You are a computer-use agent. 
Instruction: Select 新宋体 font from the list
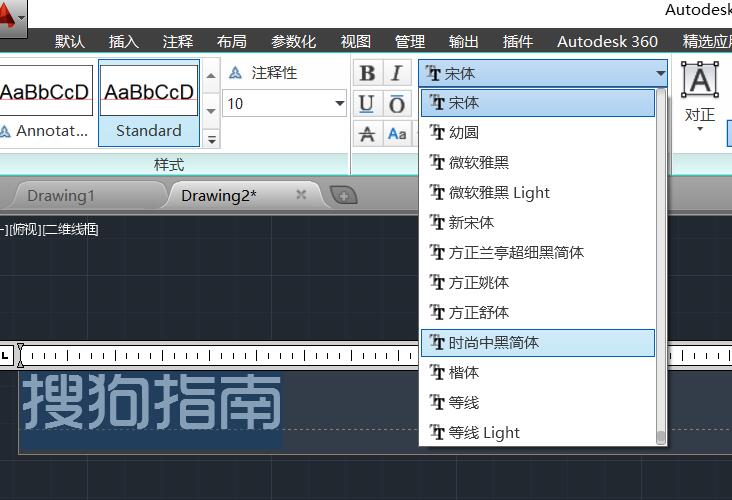pos(538,222)
